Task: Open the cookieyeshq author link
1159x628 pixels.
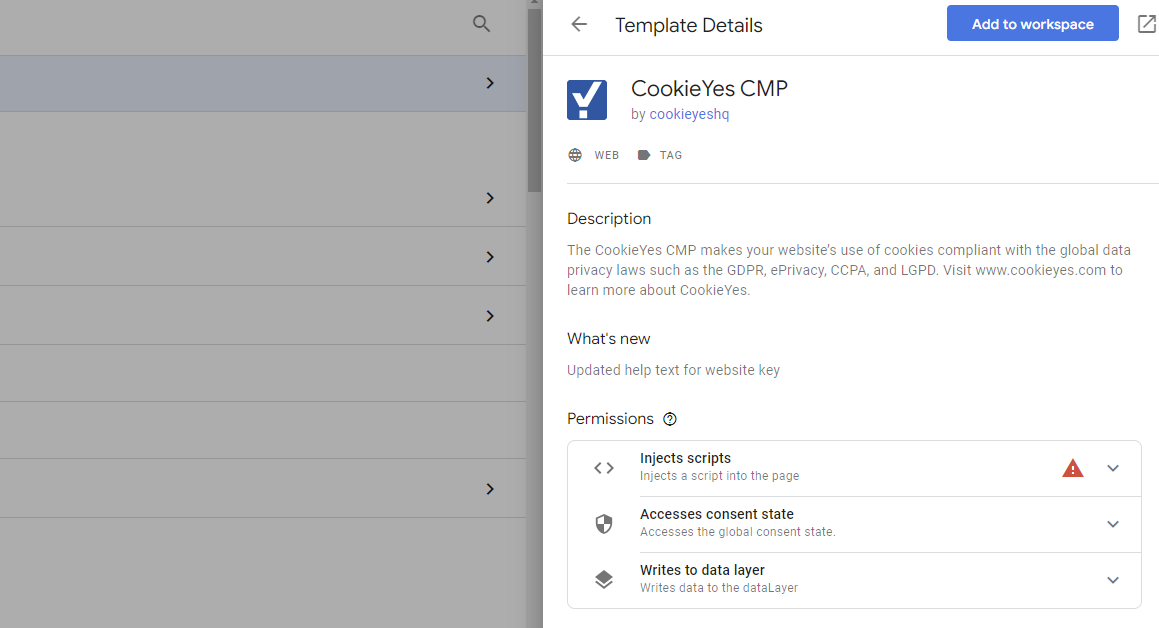Action: point(689,115)
